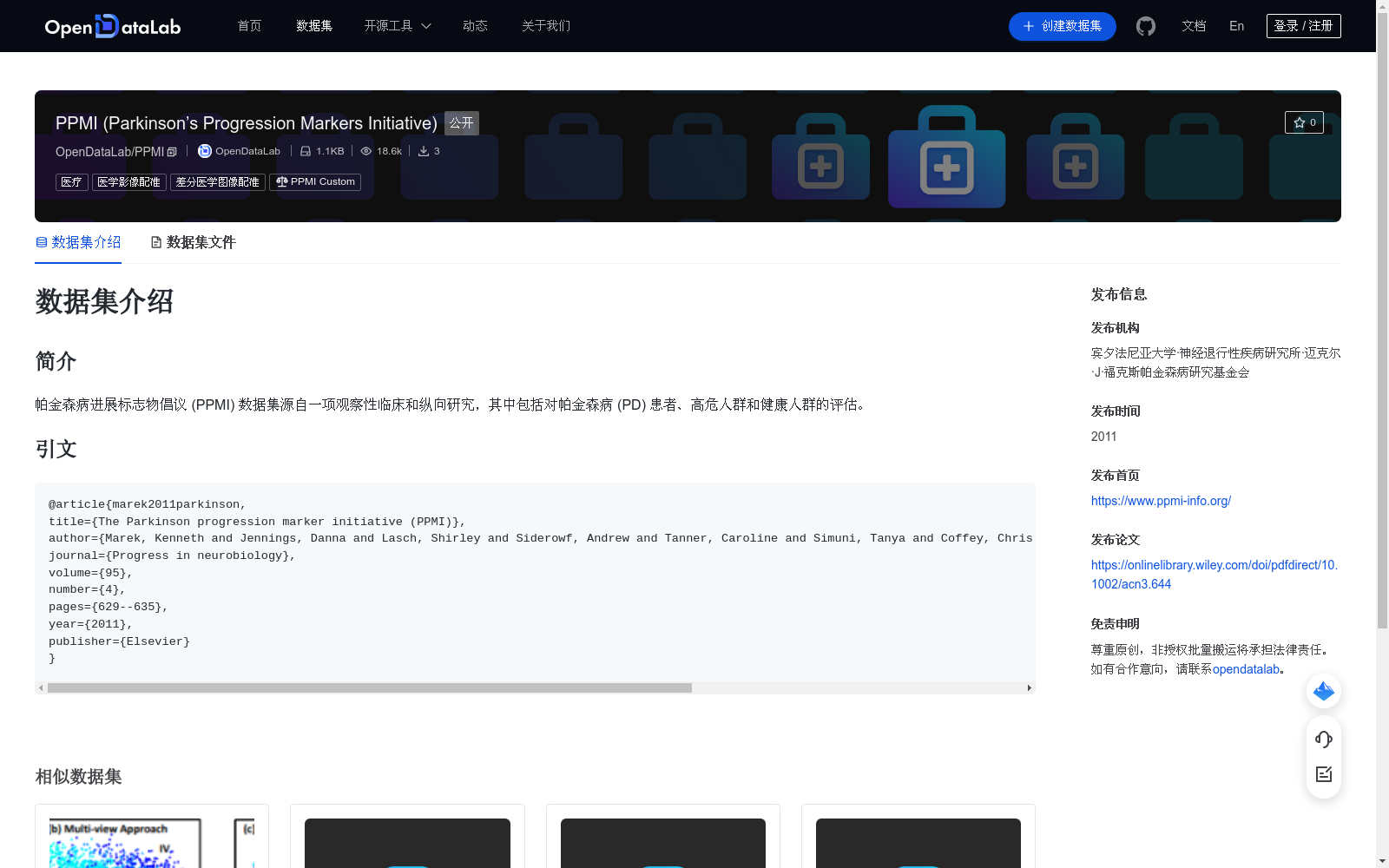1389x868 pixels.
Task: Open 动态 in the navigation
Action: (475, 26)
